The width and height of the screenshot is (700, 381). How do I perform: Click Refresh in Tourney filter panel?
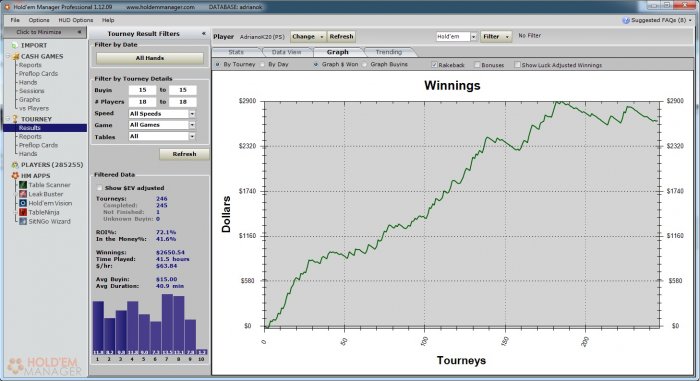click(x=184, y=154)
